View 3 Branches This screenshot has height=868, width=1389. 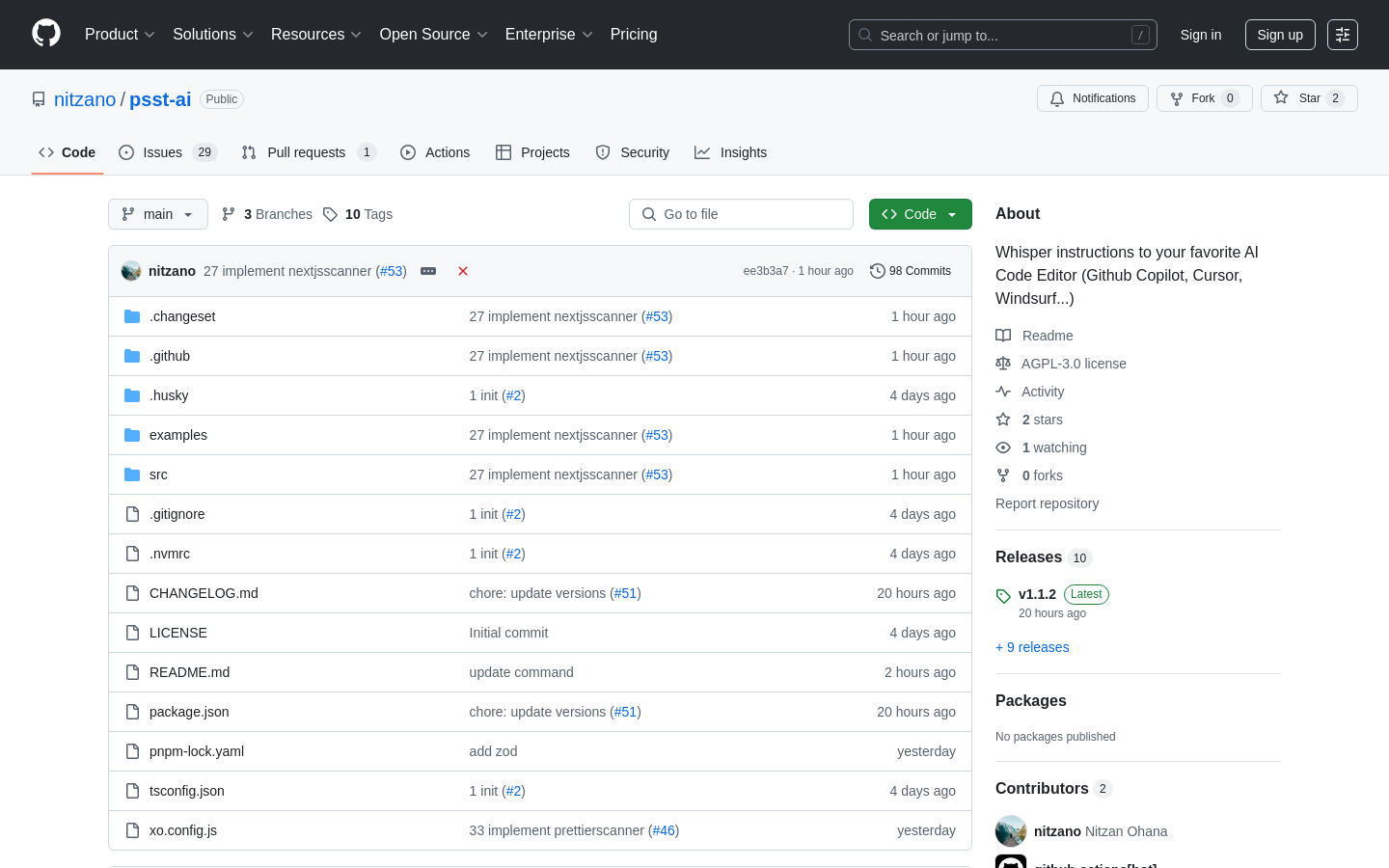[x=267, y=214]
